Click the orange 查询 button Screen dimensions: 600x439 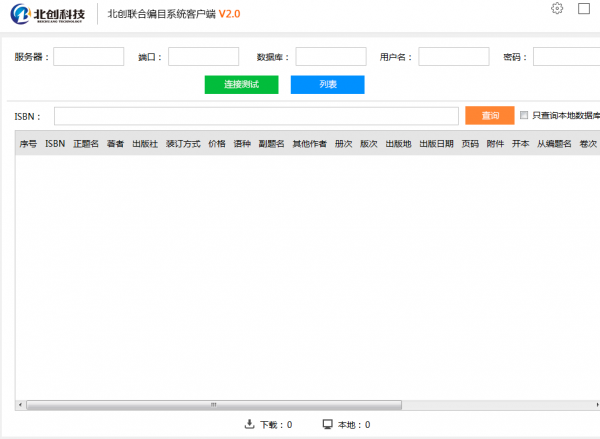coord(490,115)
